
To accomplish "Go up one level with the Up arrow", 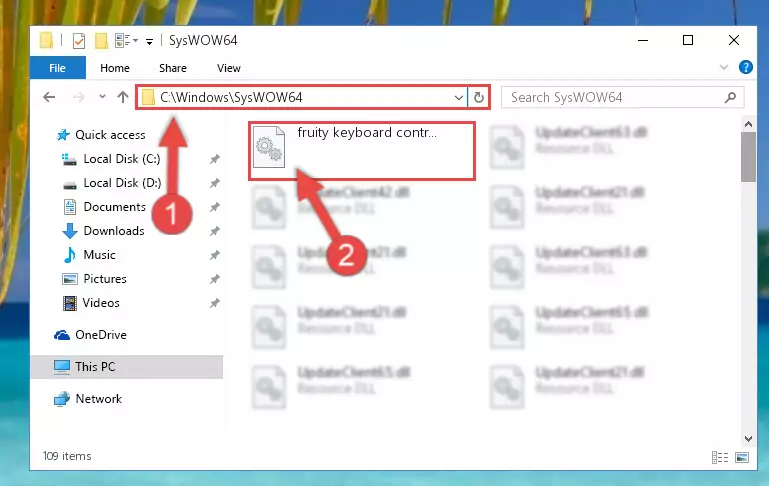I will [123, 97].
